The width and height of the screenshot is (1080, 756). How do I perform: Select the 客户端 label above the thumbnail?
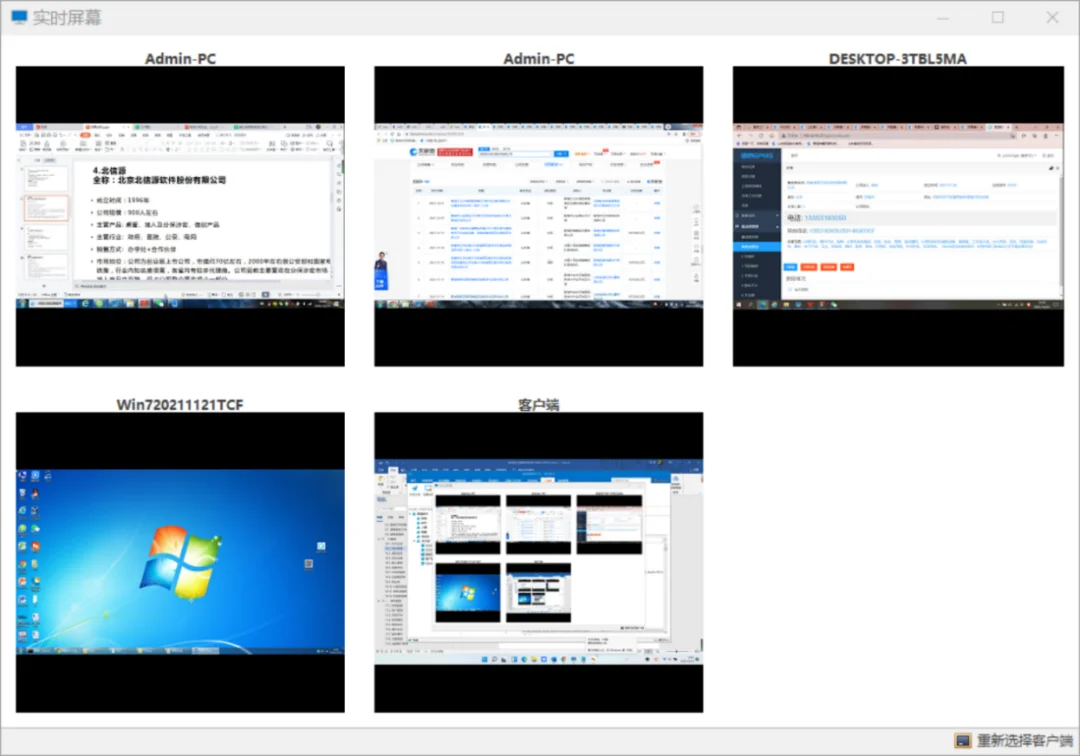(539, 404)
